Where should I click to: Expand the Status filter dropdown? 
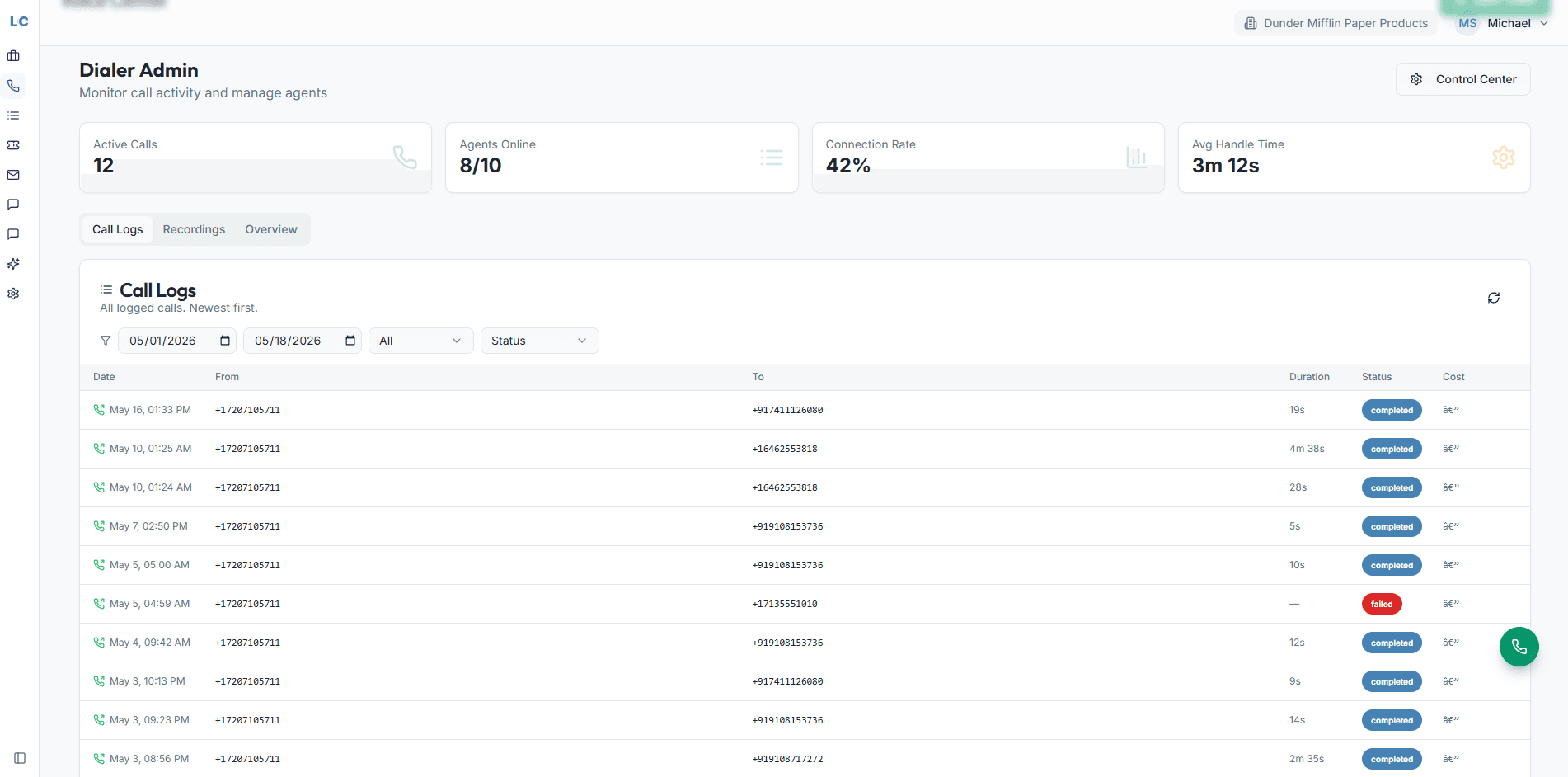coord(540,341)
